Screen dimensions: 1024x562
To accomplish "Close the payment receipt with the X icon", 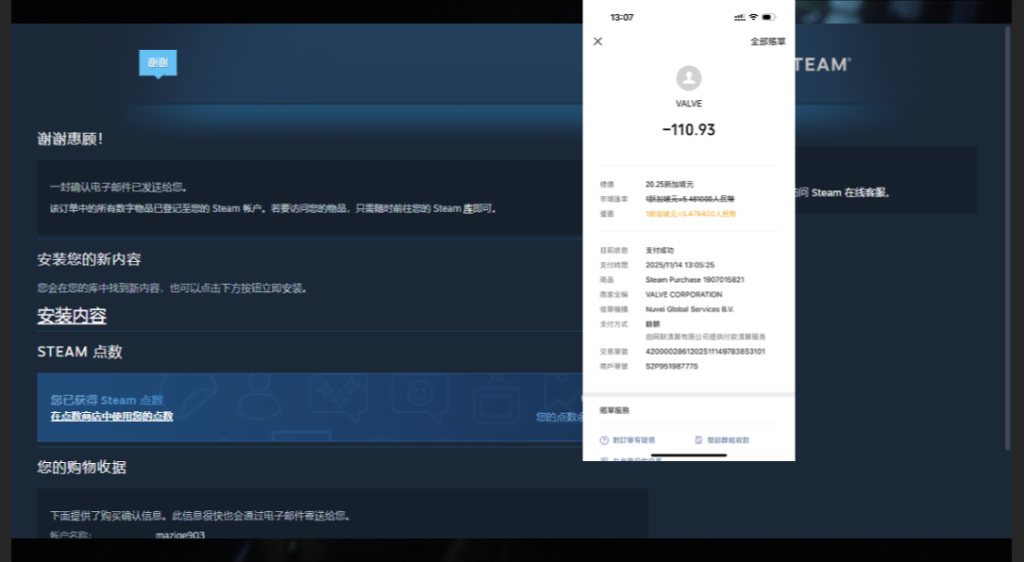I will point(598,42).
